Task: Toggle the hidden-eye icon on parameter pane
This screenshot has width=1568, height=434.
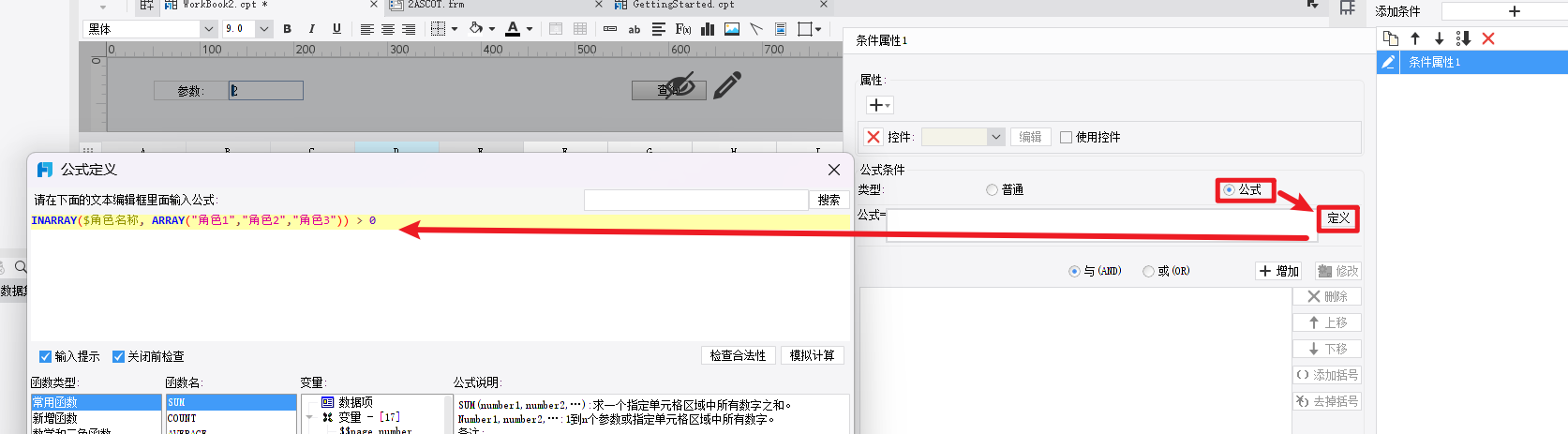Action: coord(680,85)
